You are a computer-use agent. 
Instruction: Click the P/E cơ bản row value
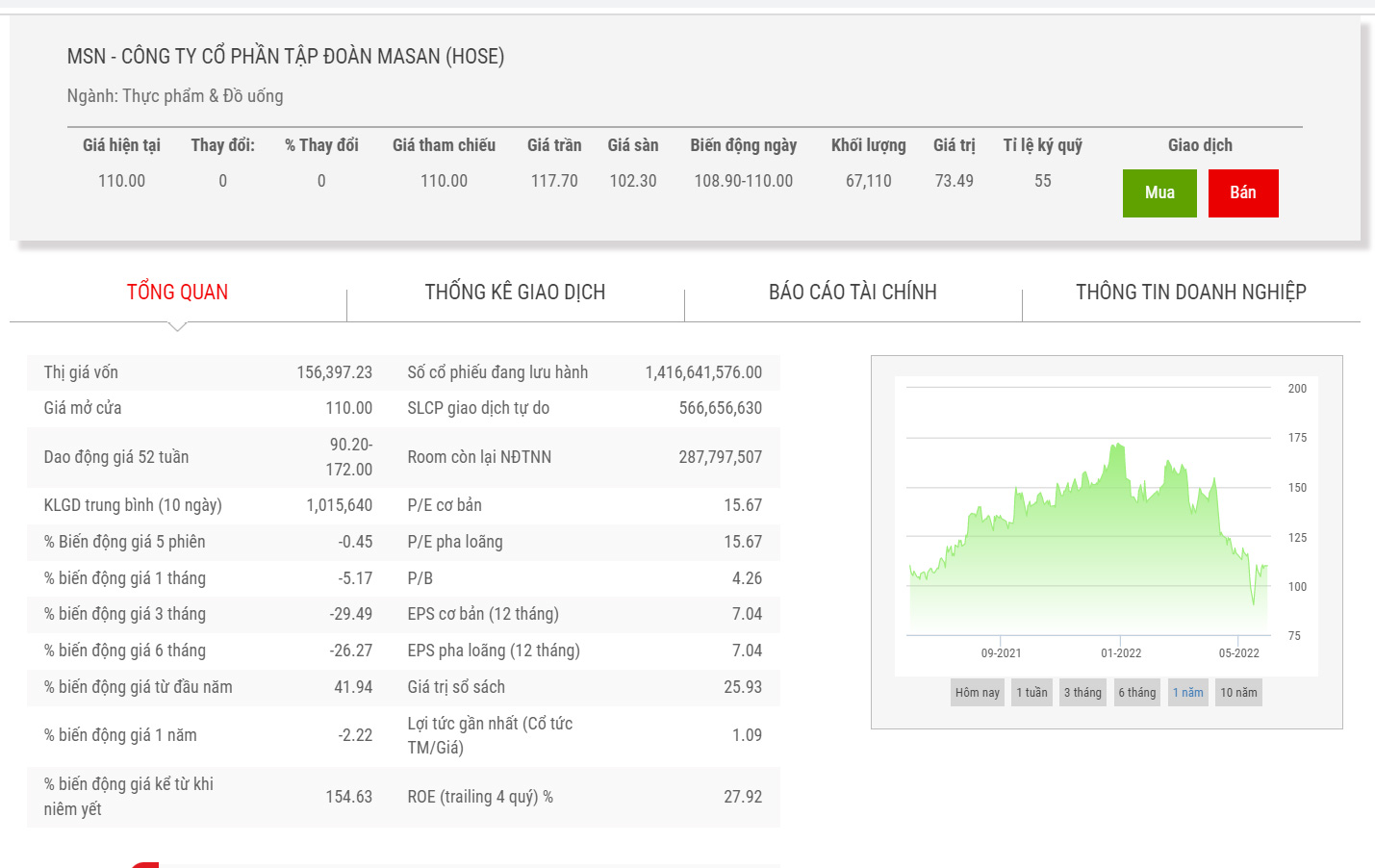(742, 505)
